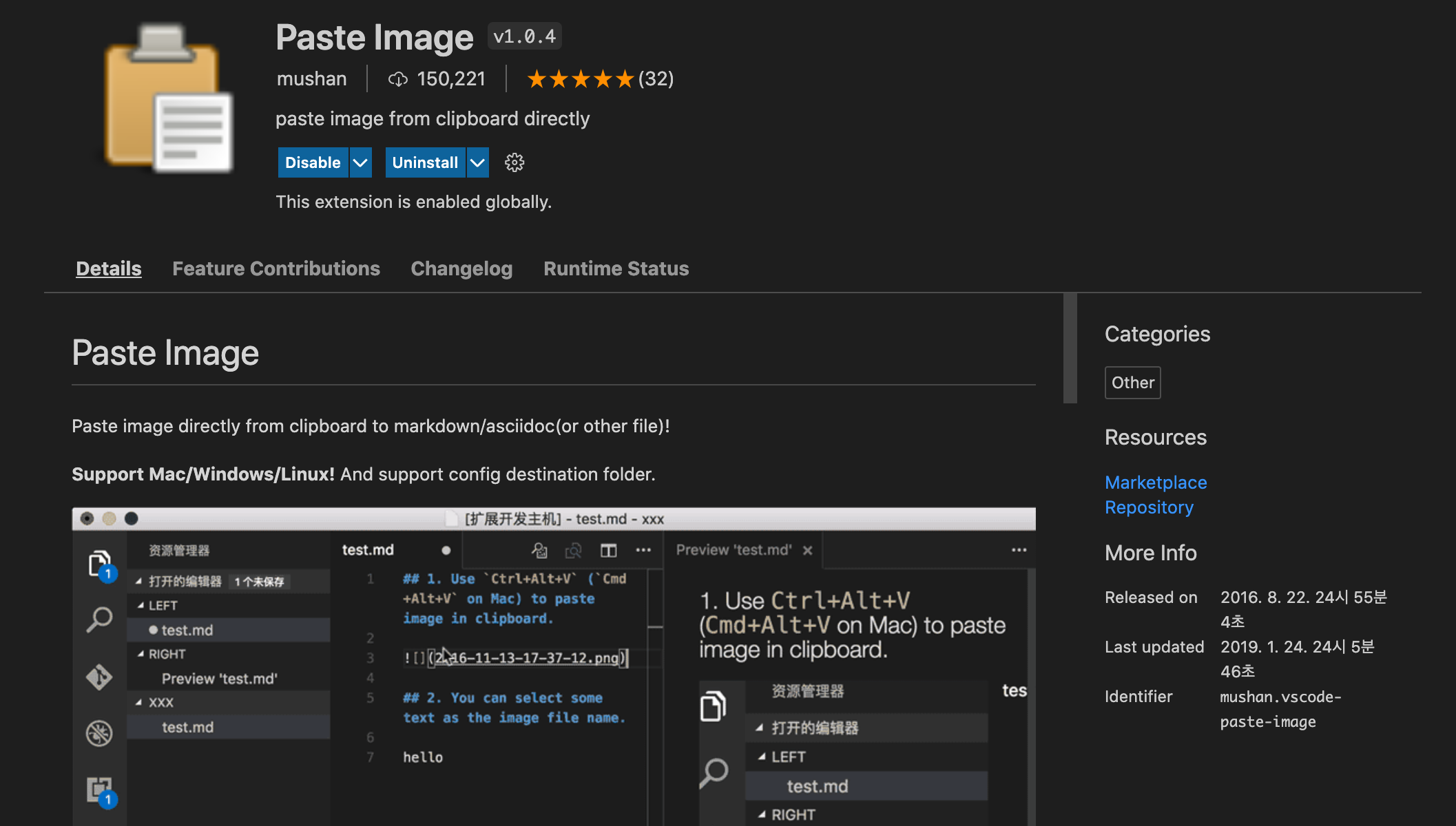Click the details pane vertical scrollbar
Image resolution: width=1456 pixels, height=826 pixels.
1070,348
